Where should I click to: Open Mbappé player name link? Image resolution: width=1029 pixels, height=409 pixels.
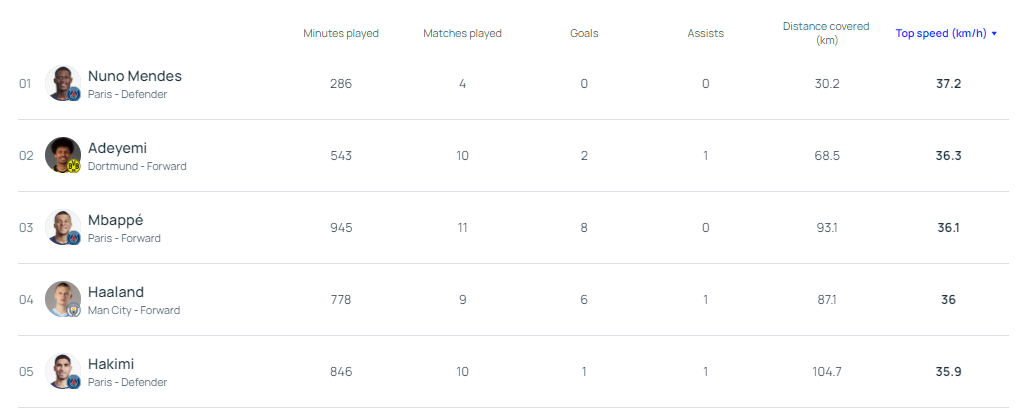(116, 220)
